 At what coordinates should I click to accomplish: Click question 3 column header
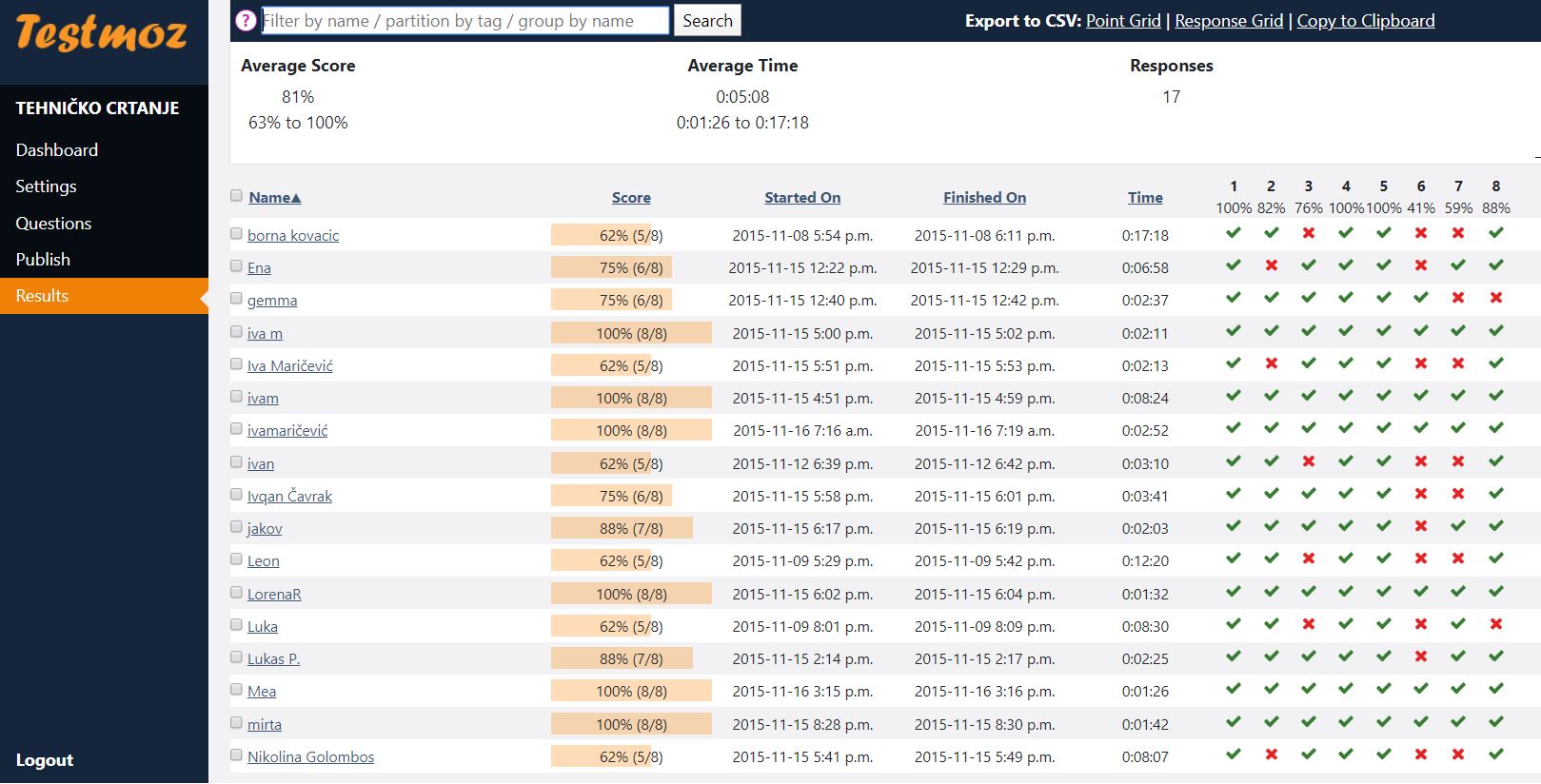point(1309,186)
